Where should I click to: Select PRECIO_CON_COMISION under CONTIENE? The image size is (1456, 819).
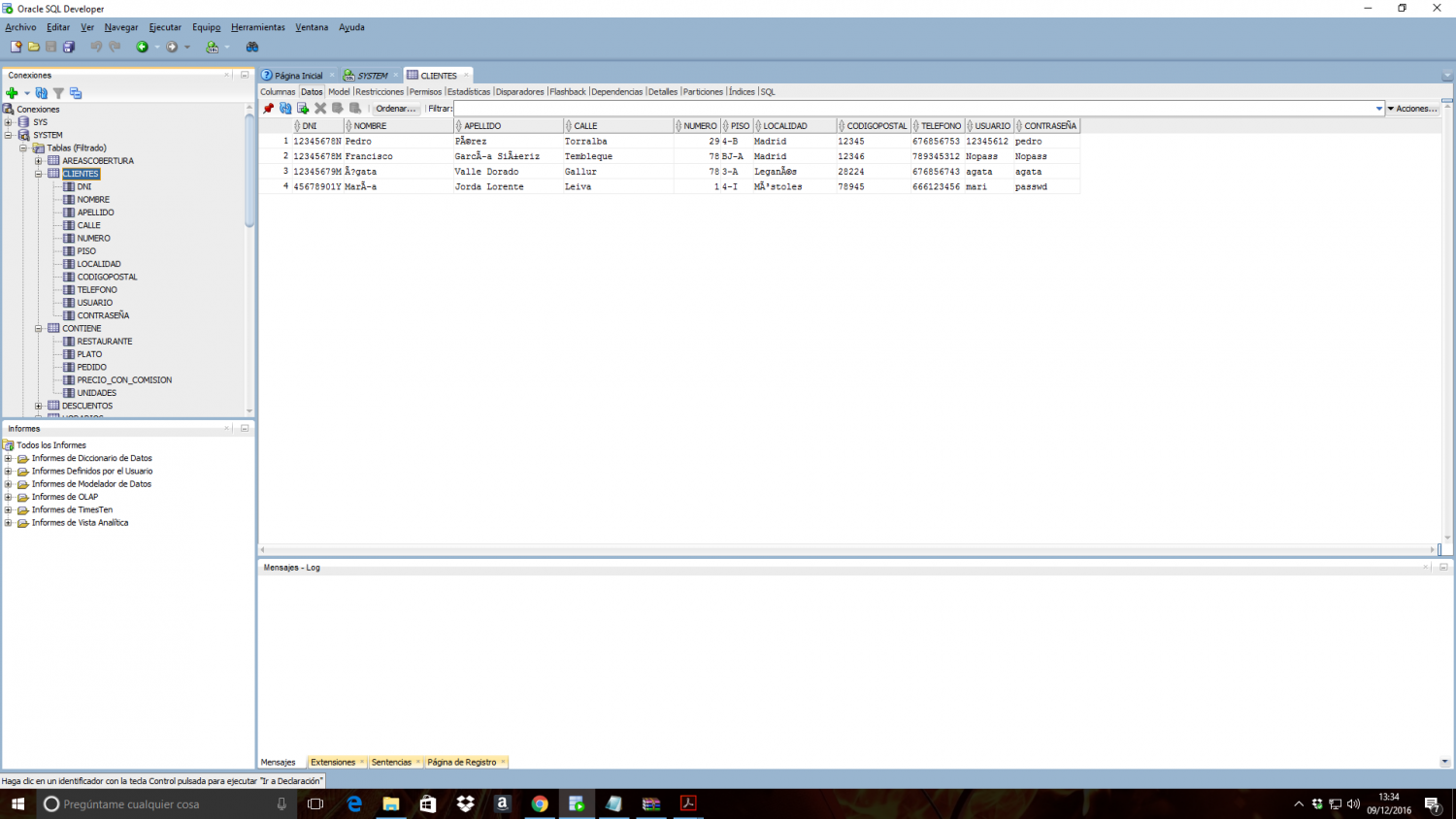124,380
